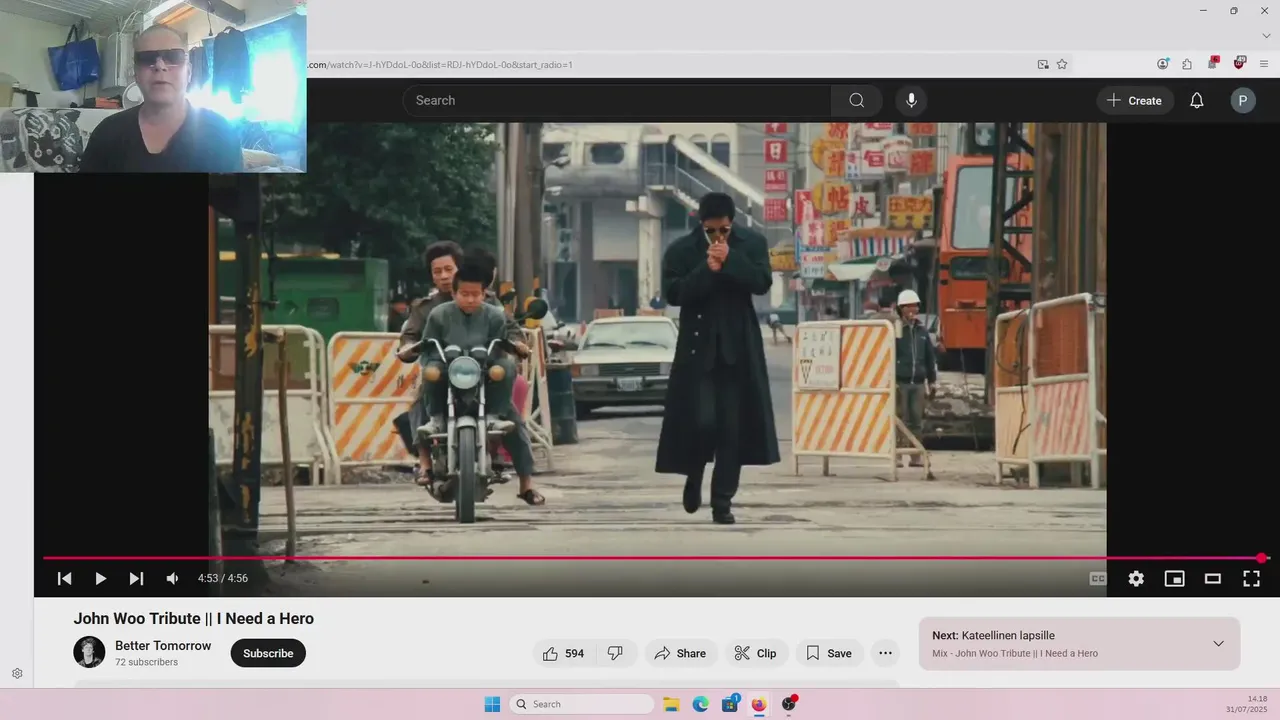
Task: Skip to the next video
Action: (x=136, y=578)
